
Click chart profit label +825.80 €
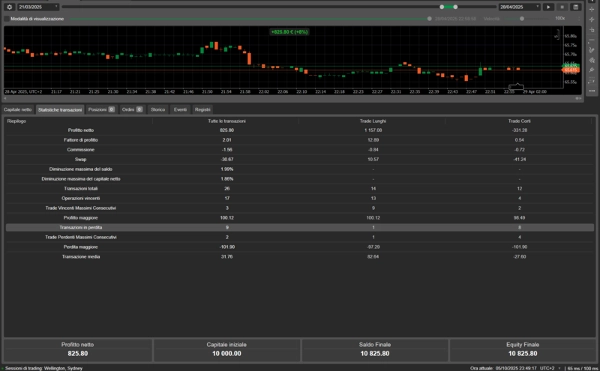(289, 32)
